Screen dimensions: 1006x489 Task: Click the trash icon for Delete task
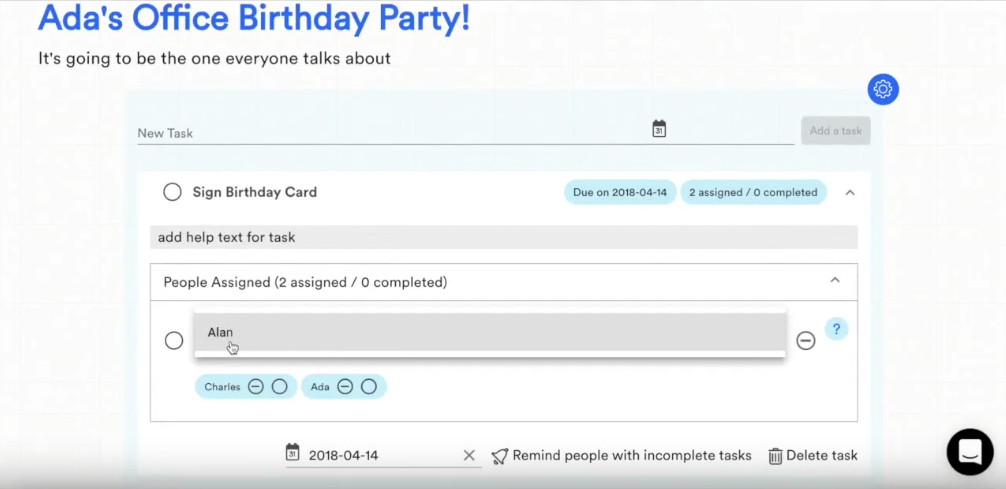[x=775, y=456]
